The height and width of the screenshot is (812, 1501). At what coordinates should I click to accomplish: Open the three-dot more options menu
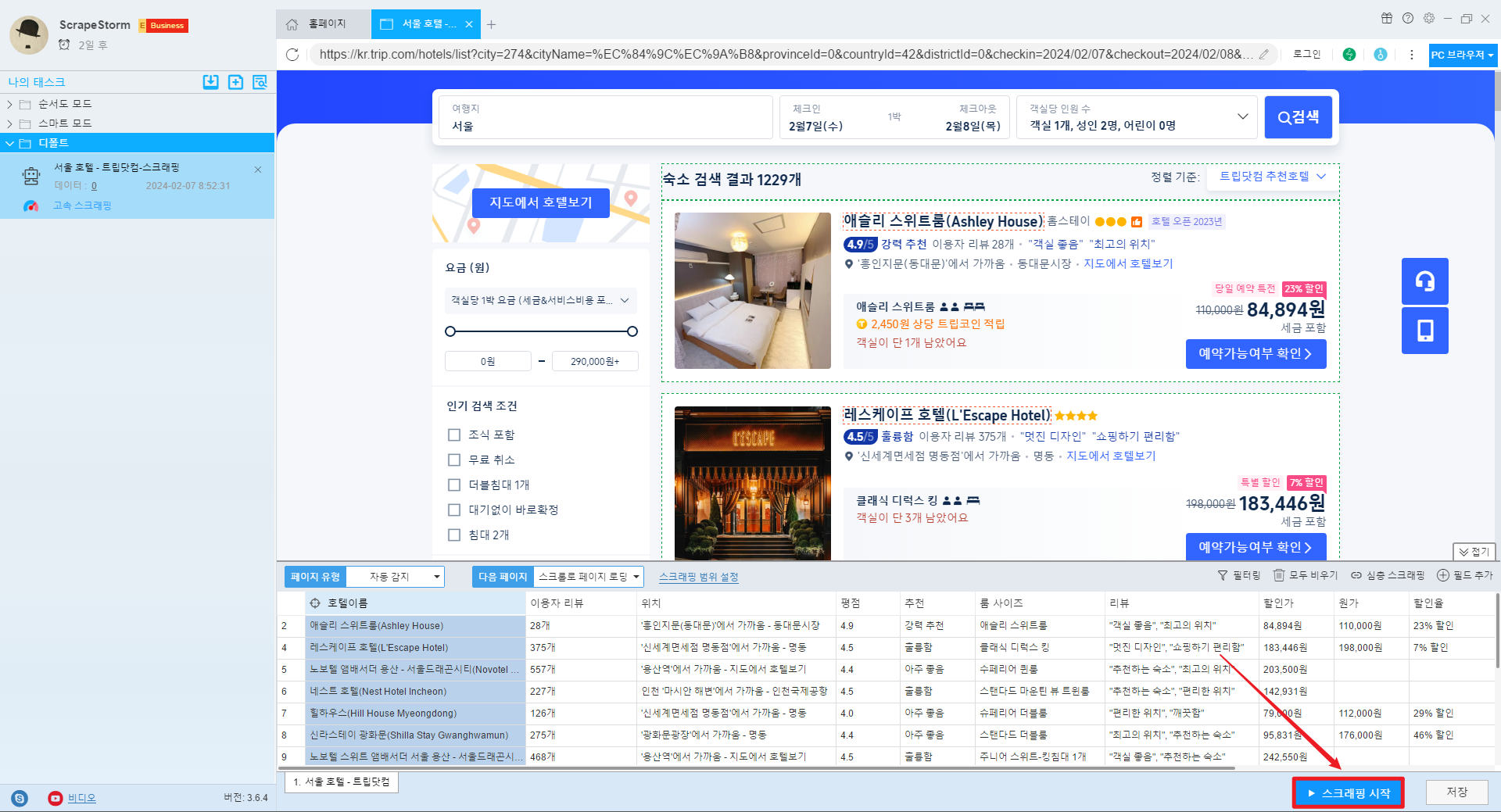[1412, 55]
